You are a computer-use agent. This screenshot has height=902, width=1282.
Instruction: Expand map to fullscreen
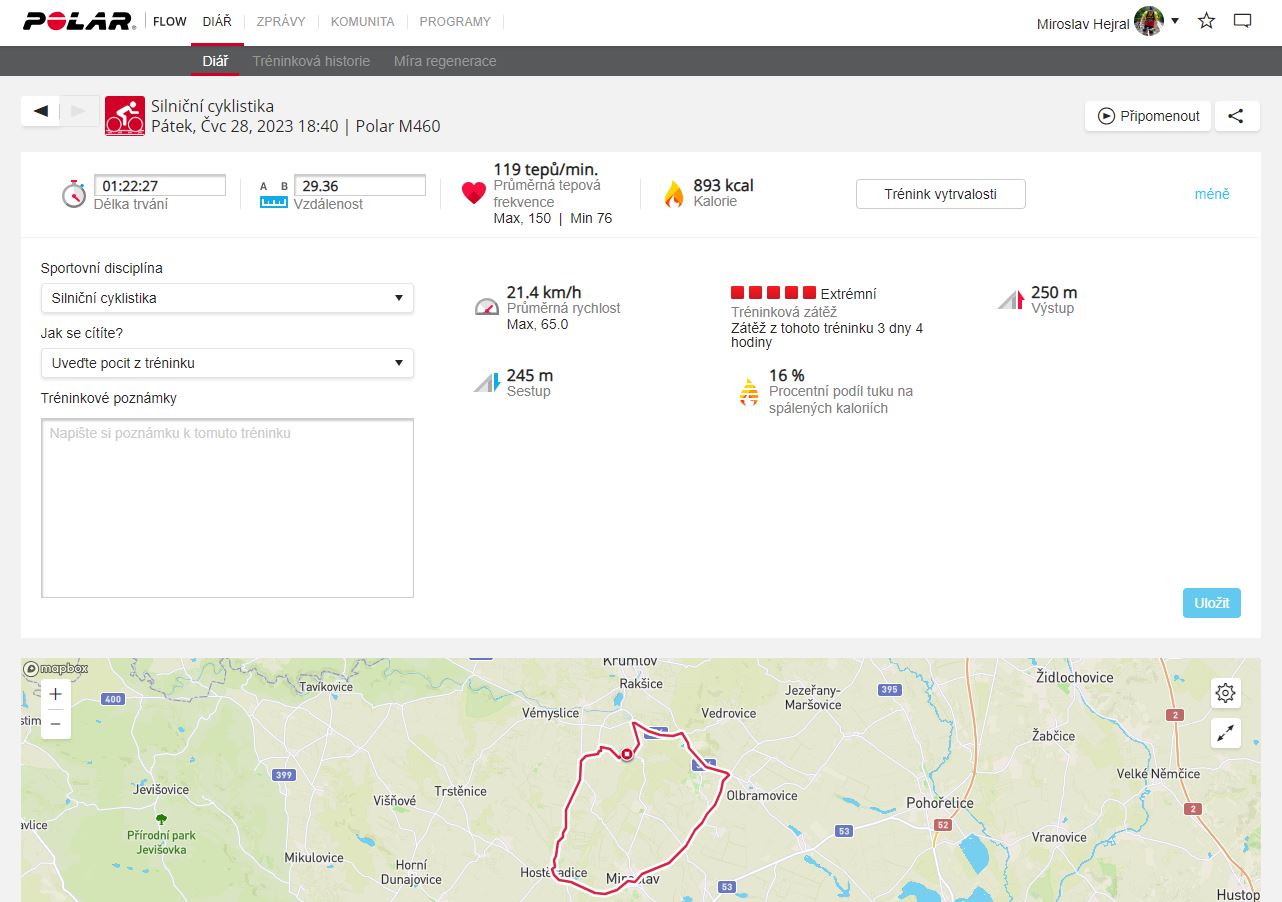(1226, 733)
